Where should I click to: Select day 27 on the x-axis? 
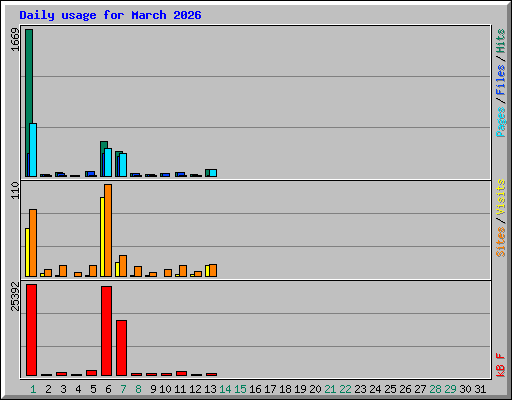[x=420, y=389]
